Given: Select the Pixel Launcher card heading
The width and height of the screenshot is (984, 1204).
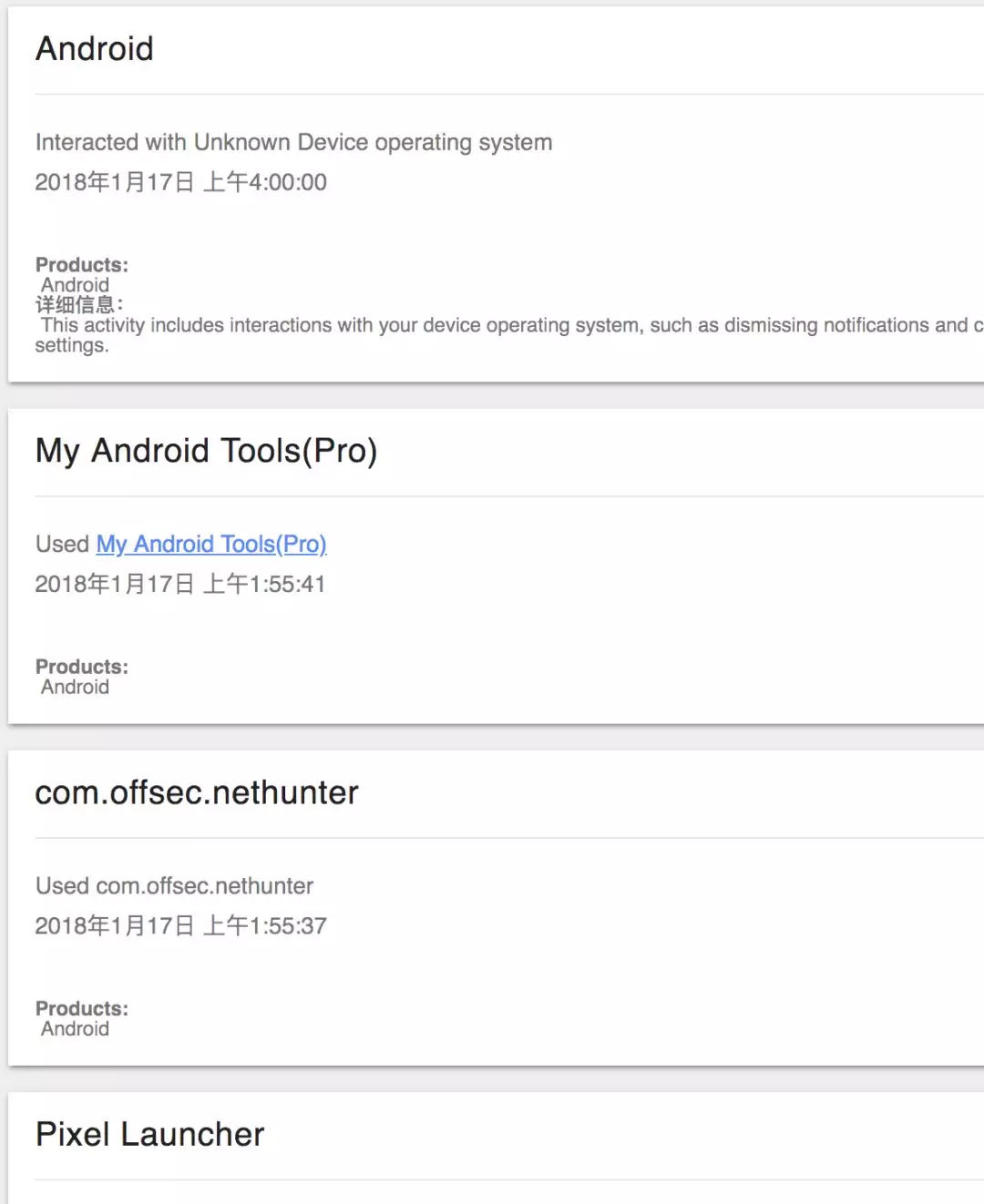Looking at the screenshot, I should pyautogui.click(x=149, y=1134).
